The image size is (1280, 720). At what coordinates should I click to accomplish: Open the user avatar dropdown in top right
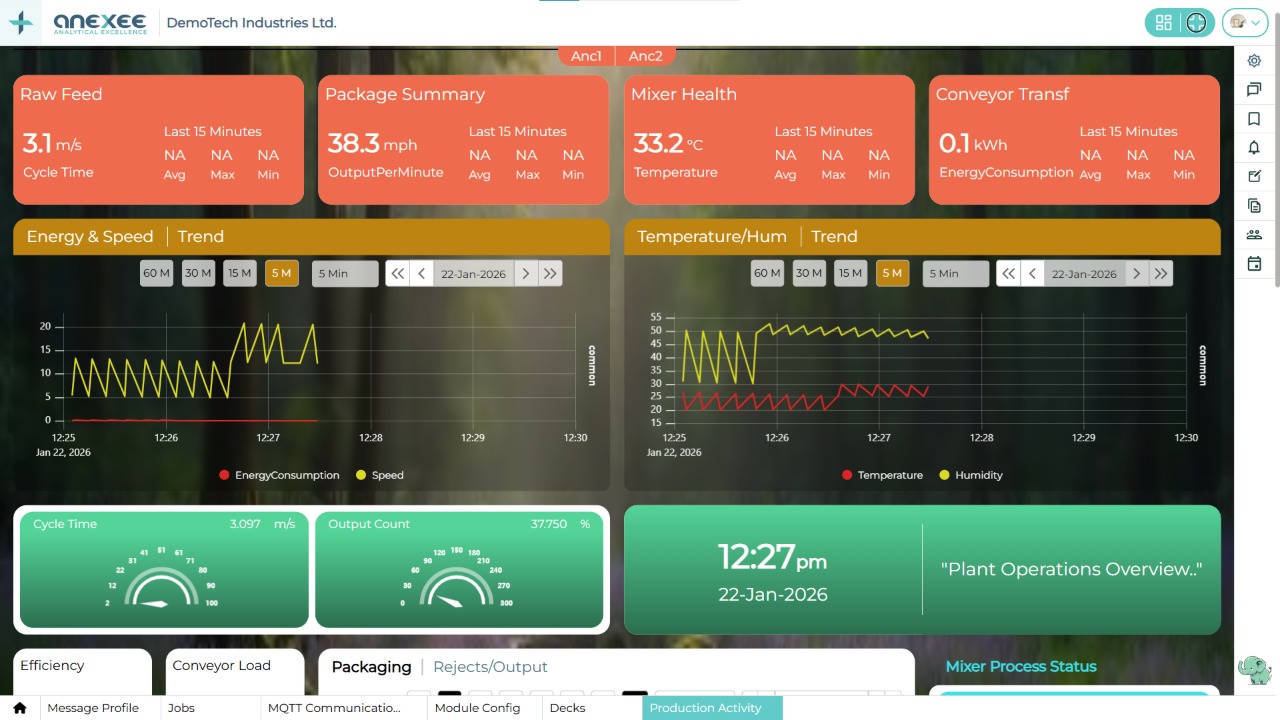1243,21
